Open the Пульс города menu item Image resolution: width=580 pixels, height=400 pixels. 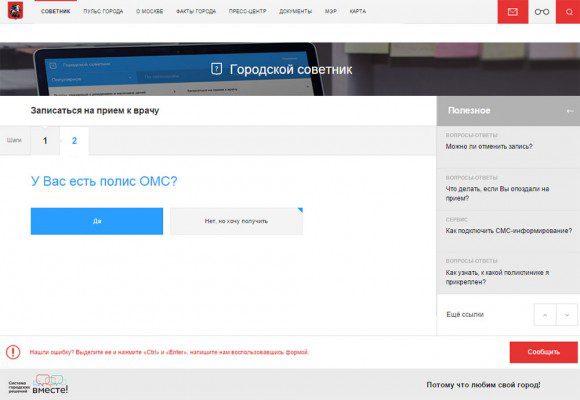(103, 11)
